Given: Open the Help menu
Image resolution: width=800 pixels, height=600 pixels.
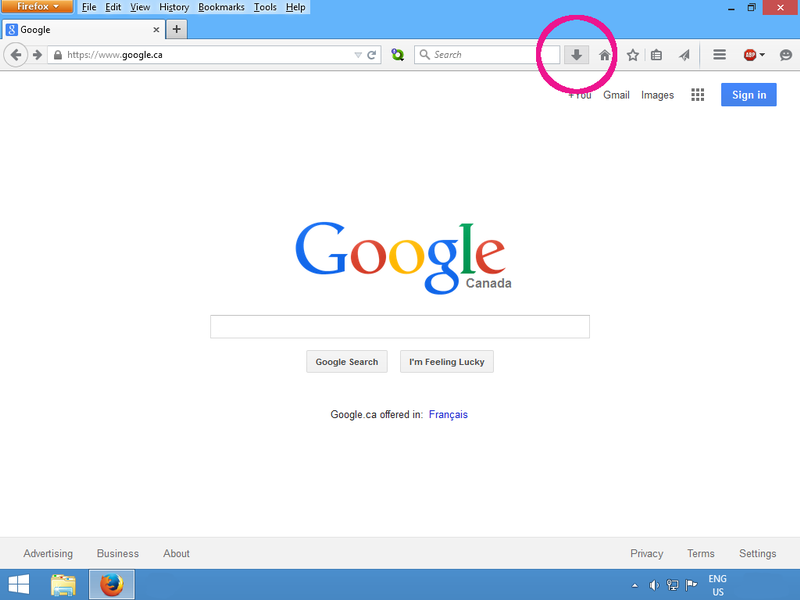Looking at the screenshot, I should point(295,7).
